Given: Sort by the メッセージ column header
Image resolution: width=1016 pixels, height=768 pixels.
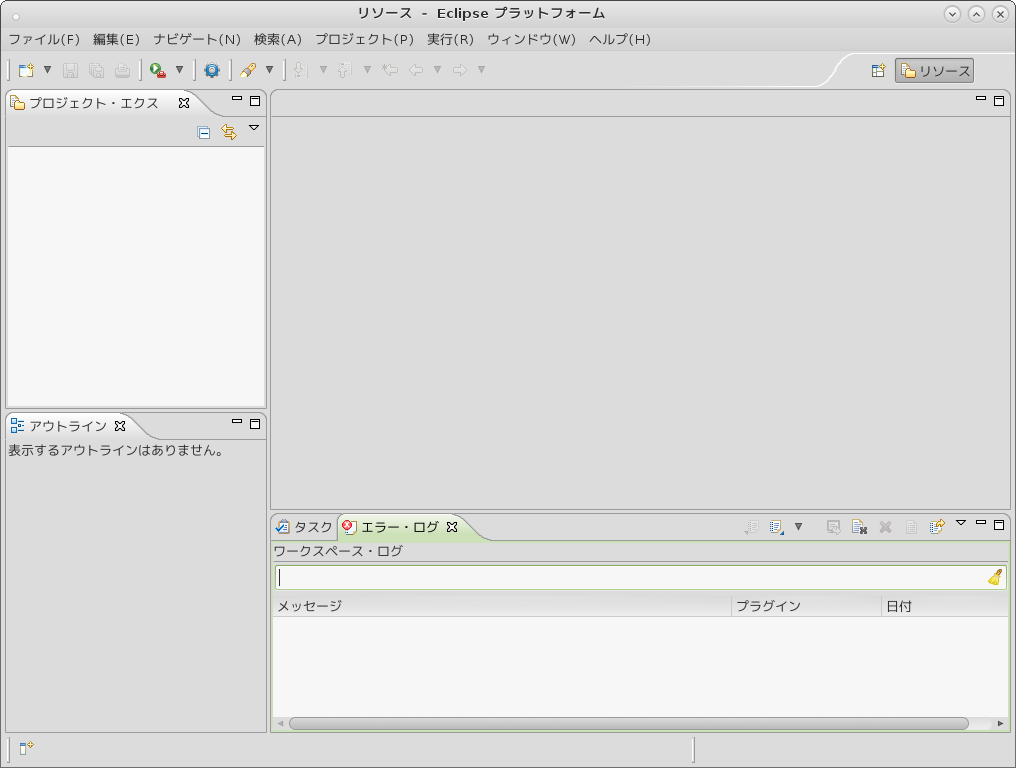Looking at the screenshot, I should (x=502, y=606).
